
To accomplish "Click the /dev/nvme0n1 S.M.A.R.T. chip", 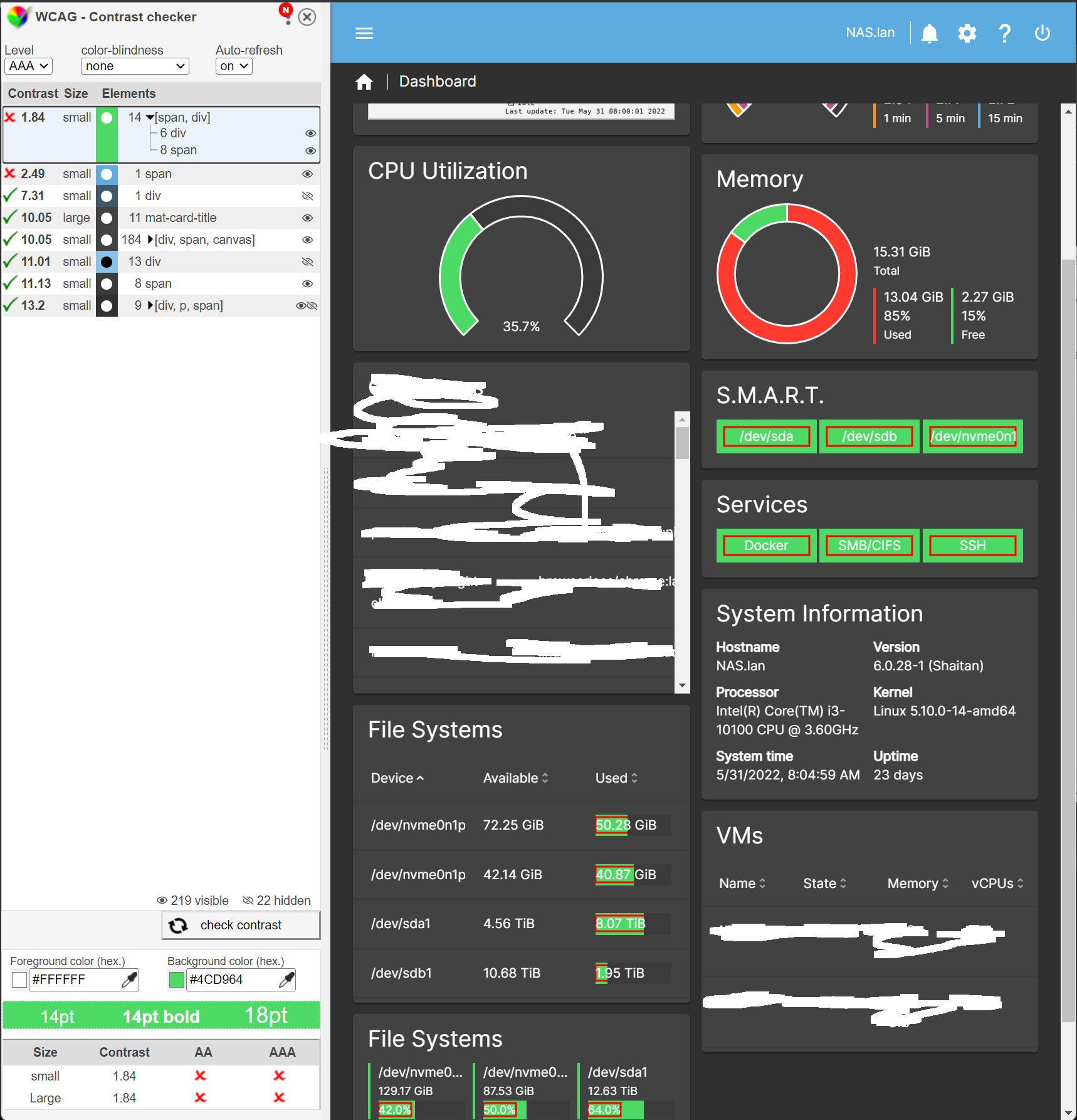I will (972, 436).
